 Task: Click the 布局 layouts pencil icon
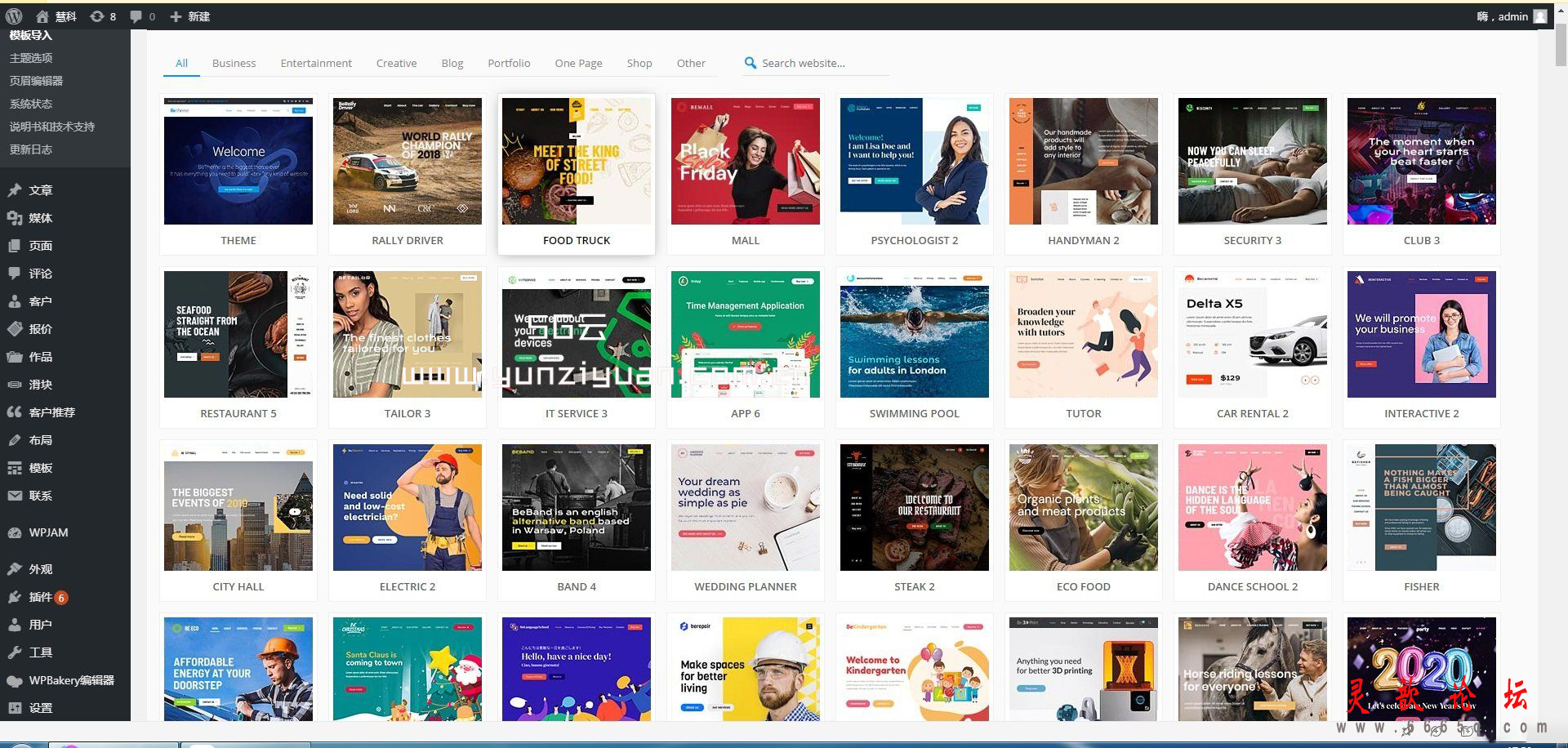click(15, 440)
